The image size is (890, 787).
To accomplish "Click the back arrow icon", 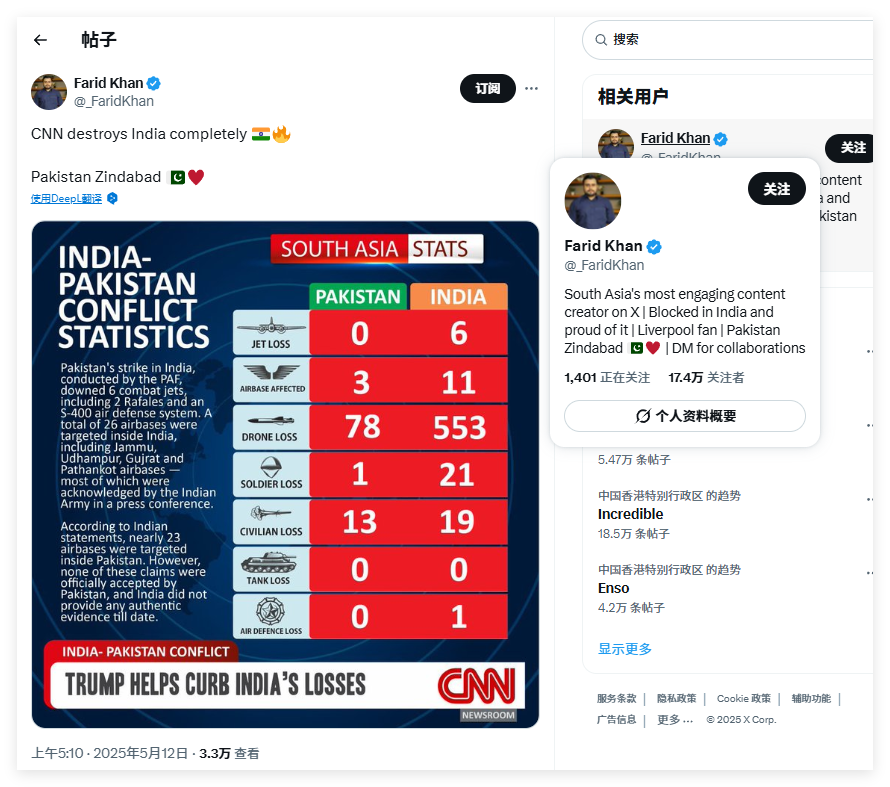I will 40,40.
